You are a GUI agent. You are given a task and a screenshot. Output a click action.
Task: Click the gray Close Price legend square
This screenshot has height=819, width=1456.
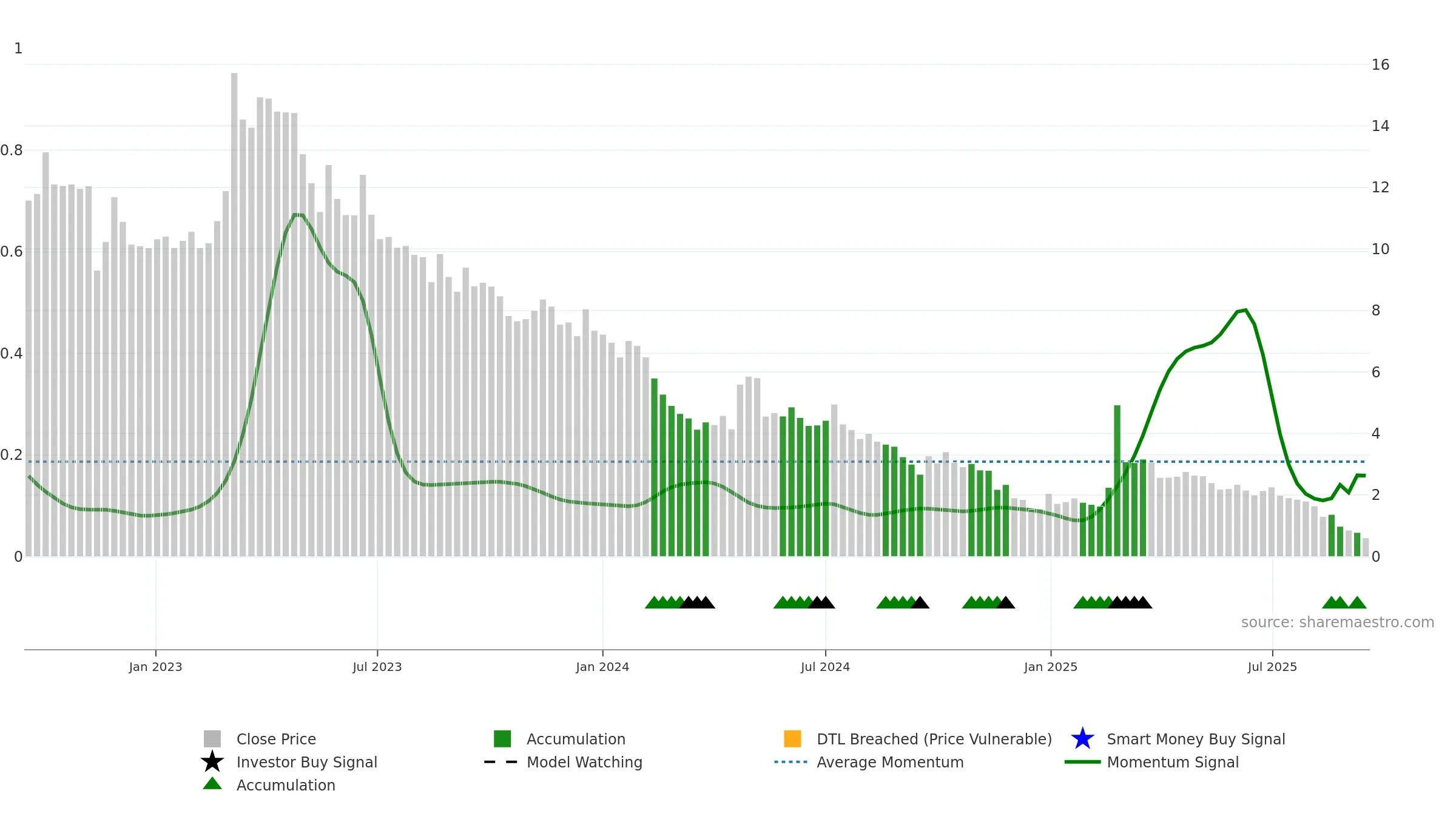212,739
